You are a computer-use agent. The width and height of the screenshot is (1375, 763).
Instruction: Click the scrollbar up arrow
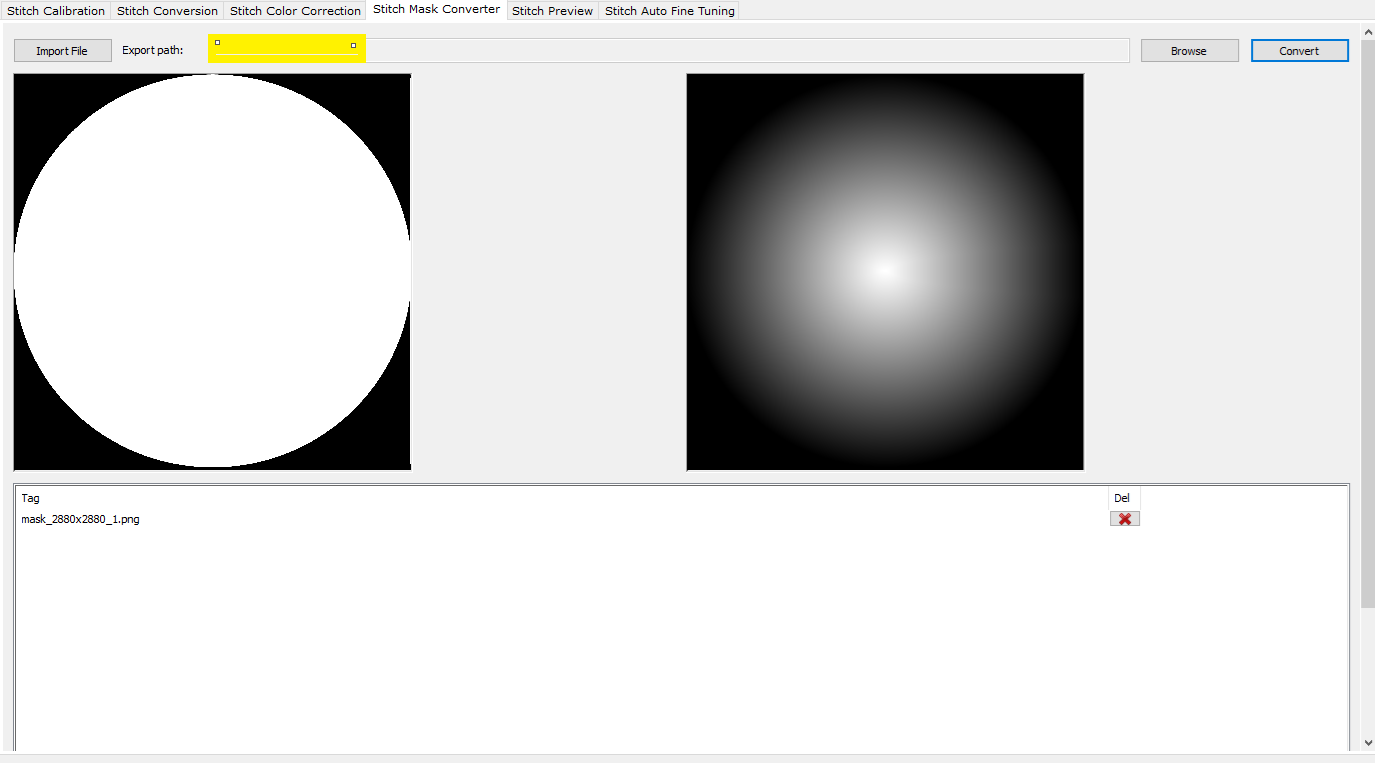tap(1368, 31)
